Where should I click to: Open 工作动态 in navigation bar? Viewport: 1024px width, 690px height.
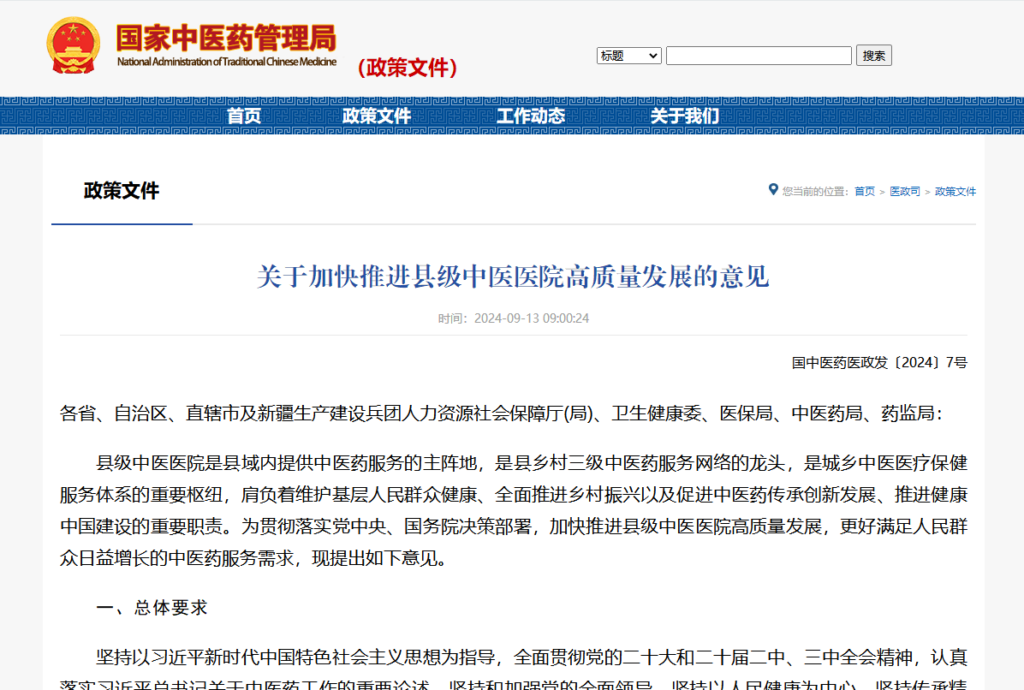pos(530,116)
